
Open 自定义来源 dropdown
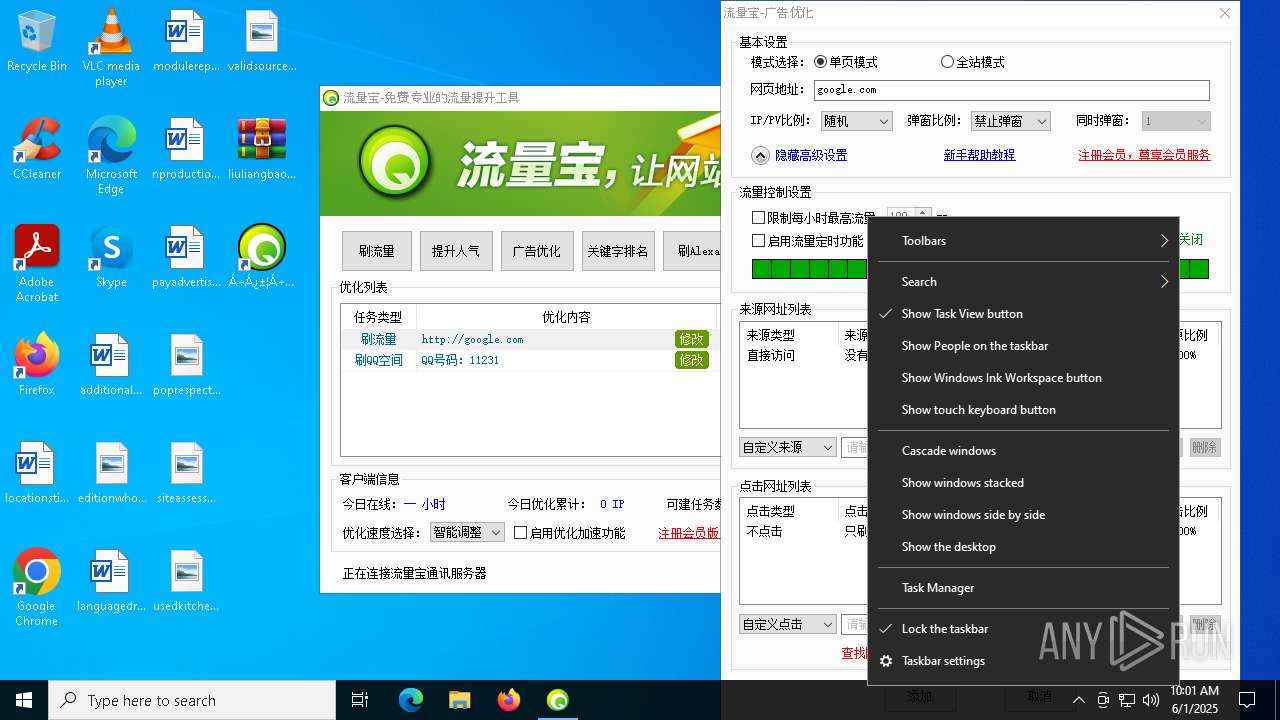pos(788,448)
